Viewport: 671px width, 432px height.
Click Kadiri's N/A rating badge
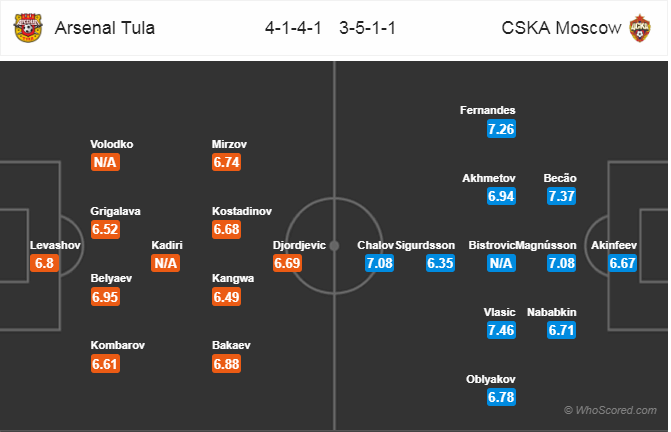coord(166,264)
